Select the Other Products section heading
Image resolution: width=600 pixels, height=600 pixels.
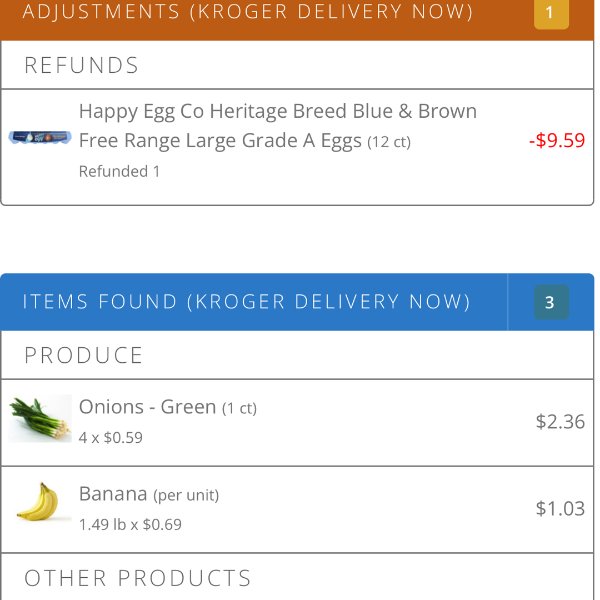coord(138,578)
